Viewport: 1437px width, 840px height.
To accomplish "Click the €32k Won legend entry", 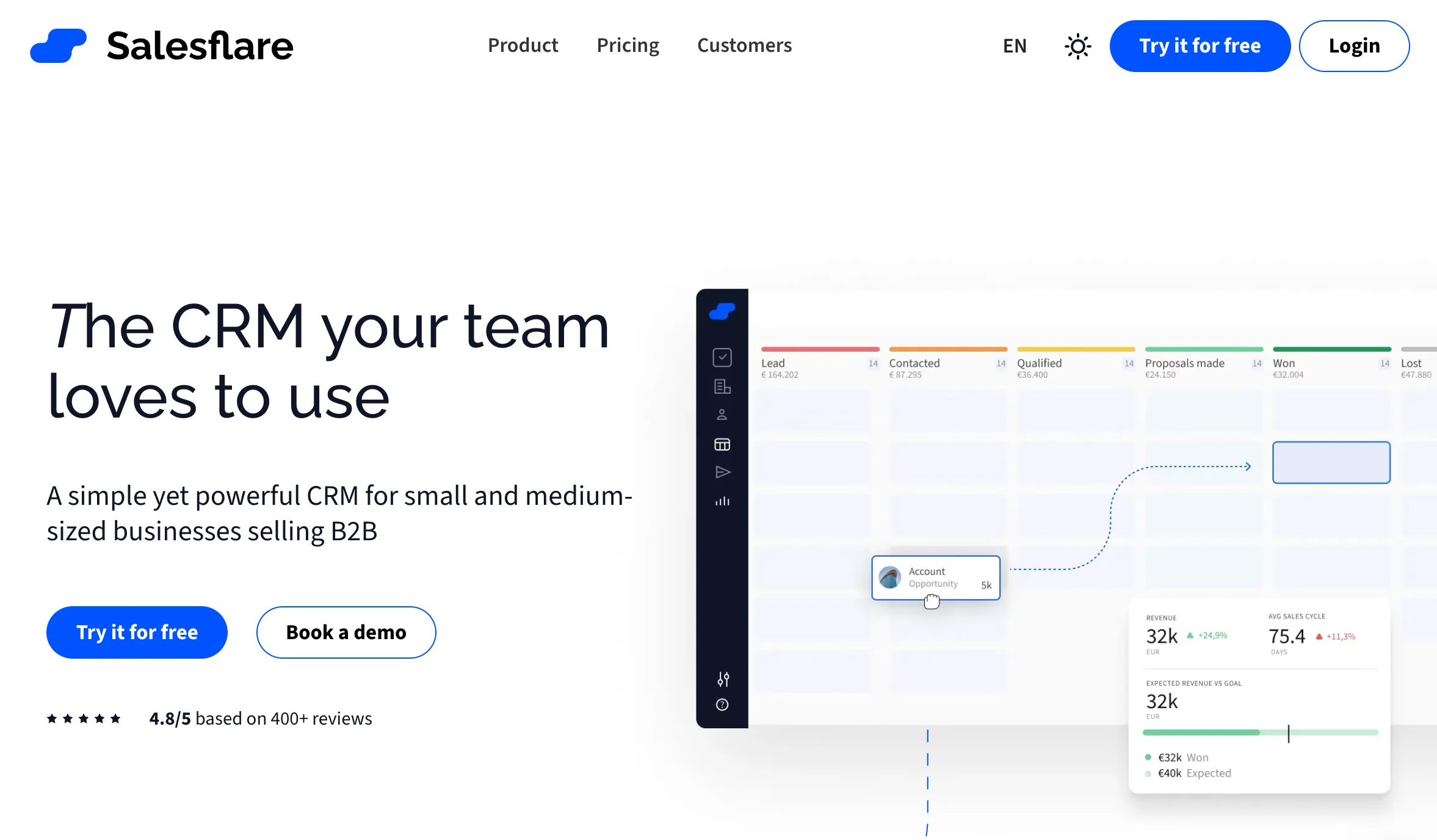I will [1176, 758].
